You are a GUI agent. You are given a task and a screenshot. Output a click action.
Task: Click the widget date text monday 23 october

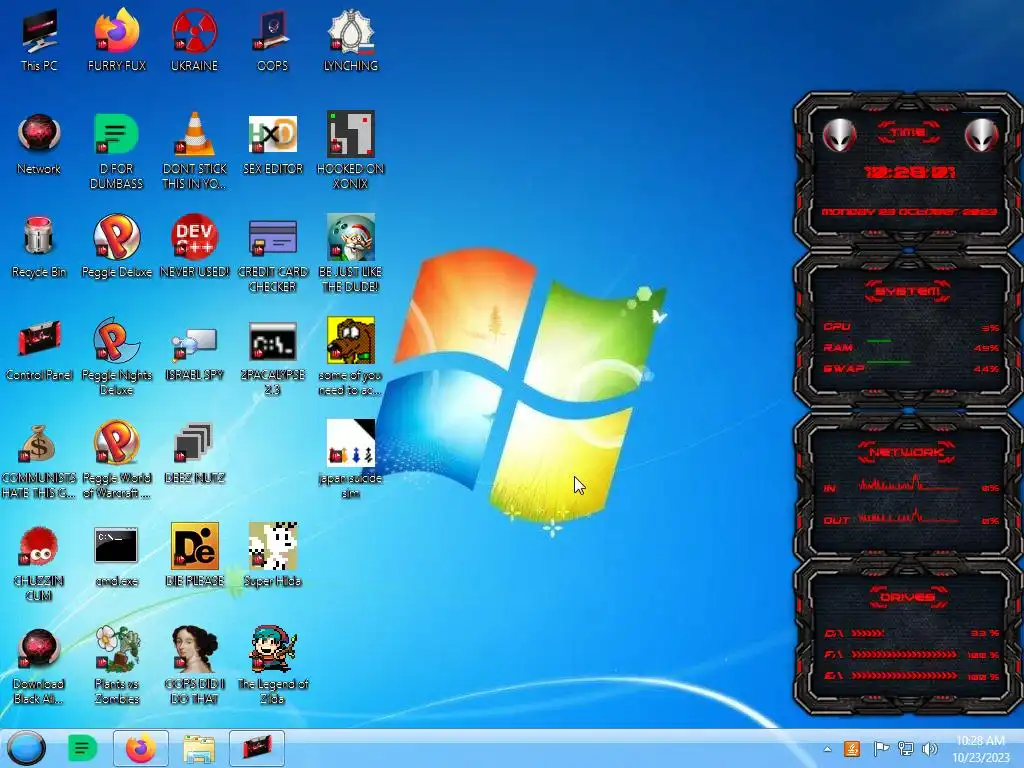(908, 212)
